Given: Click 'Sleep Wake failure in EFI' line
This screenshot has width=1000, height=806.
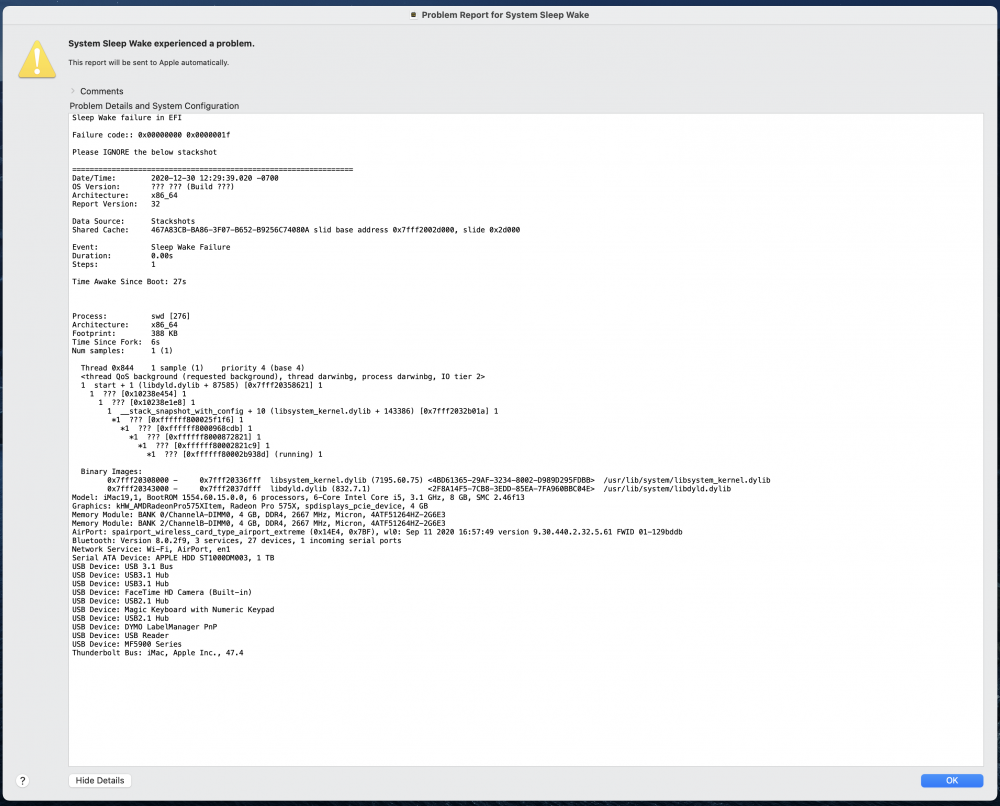Looking at the screenshot, I should click(x=127, y=117).
